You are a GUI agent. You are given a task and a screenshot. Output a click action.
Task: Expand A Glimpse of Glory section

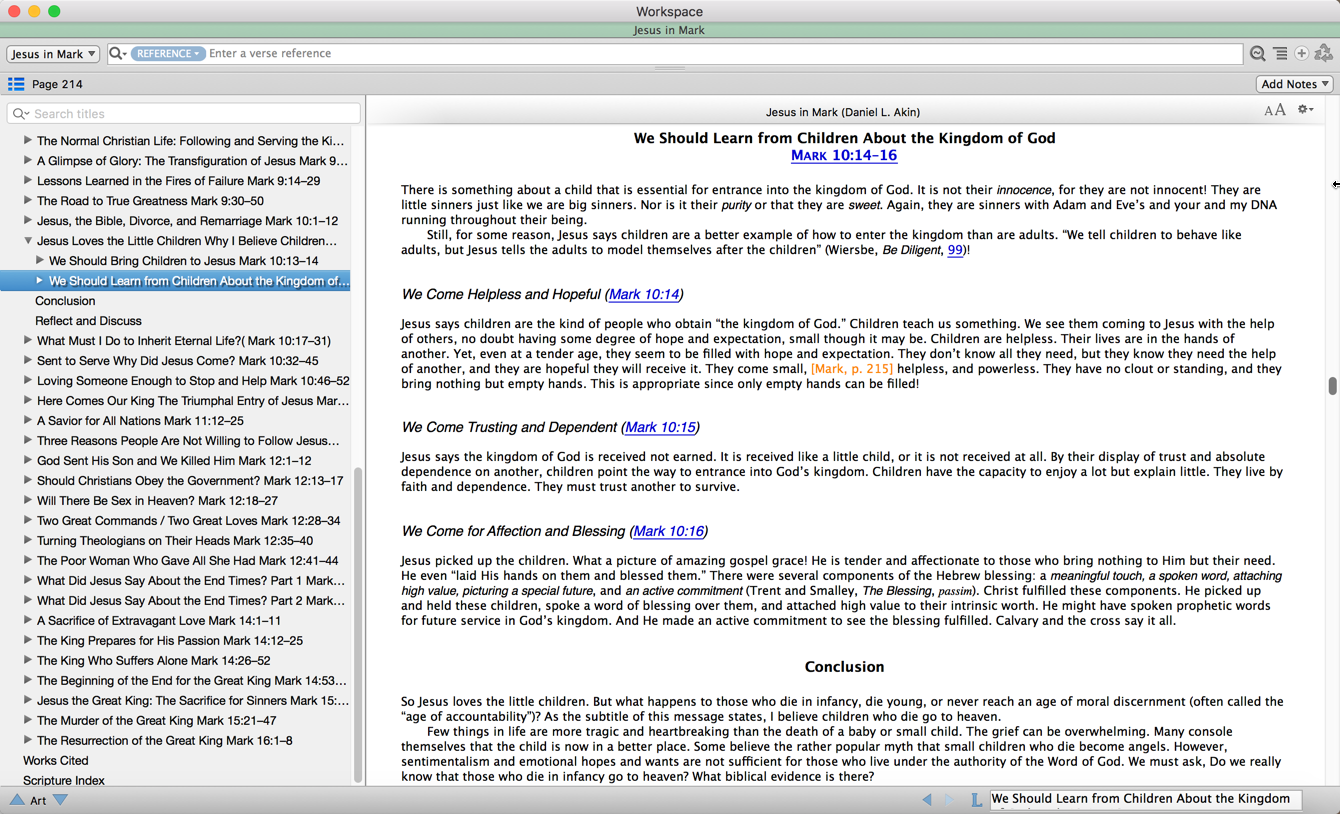click(x=28, y=161)
